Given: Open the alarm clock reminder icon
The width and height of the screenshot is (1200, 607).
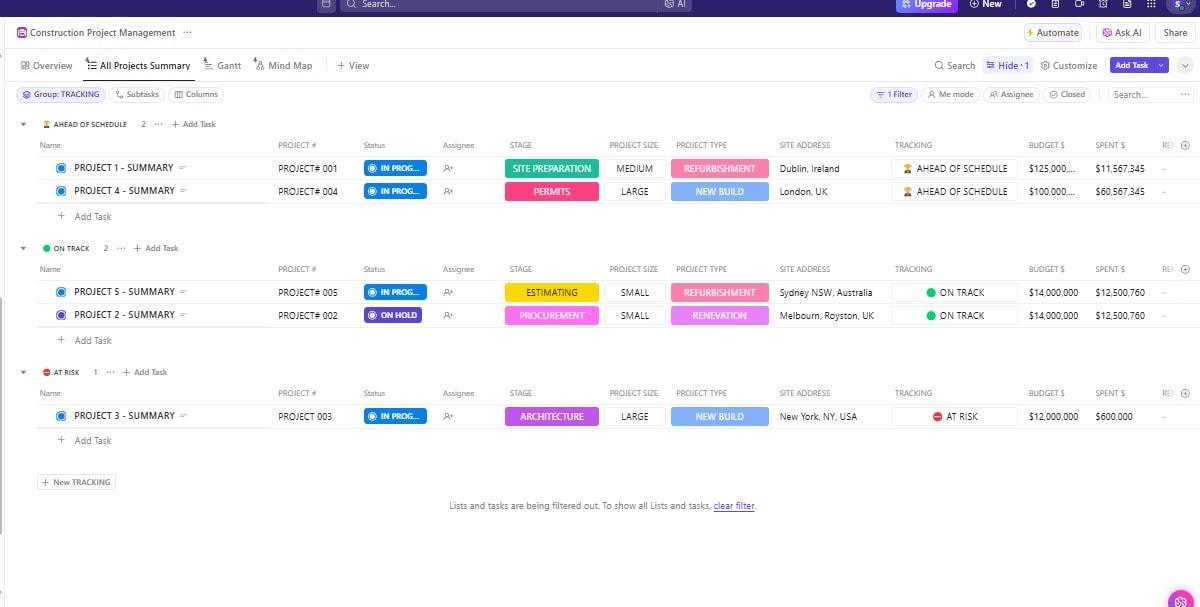Looking at the screenshot, I should pos(1103,4).
